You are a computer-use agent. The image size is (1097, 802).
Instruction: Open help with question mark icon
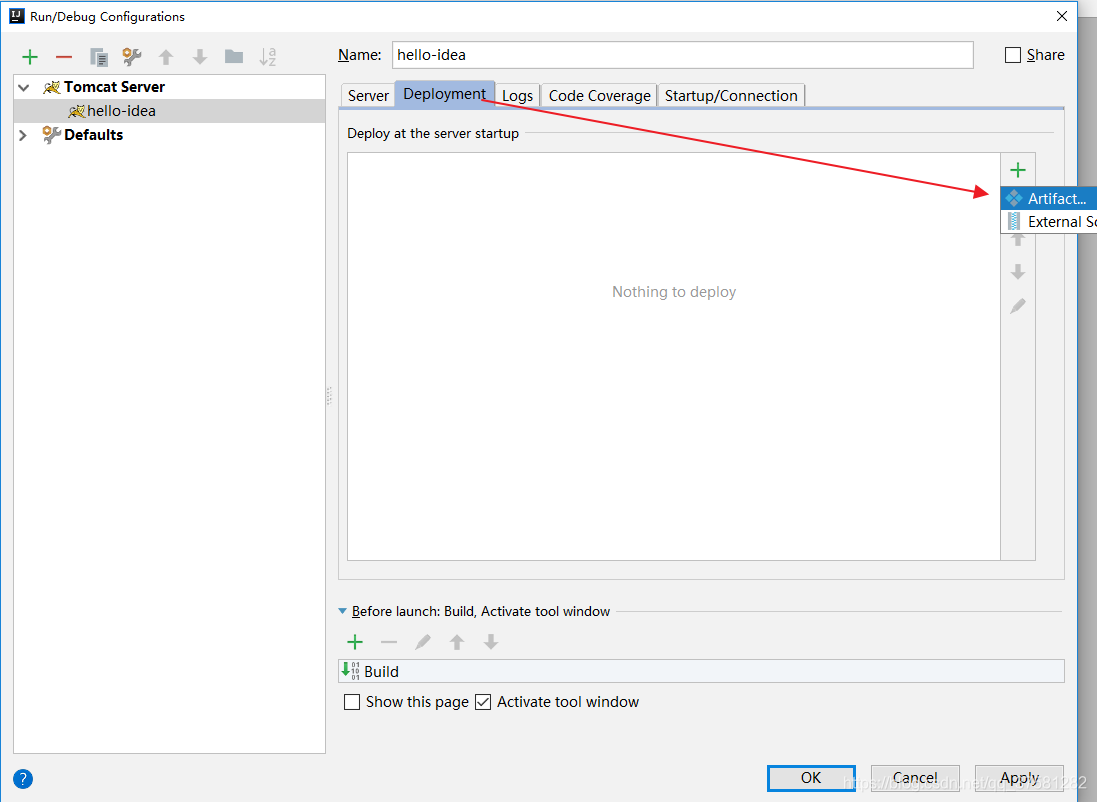click(x=22, y=779)
